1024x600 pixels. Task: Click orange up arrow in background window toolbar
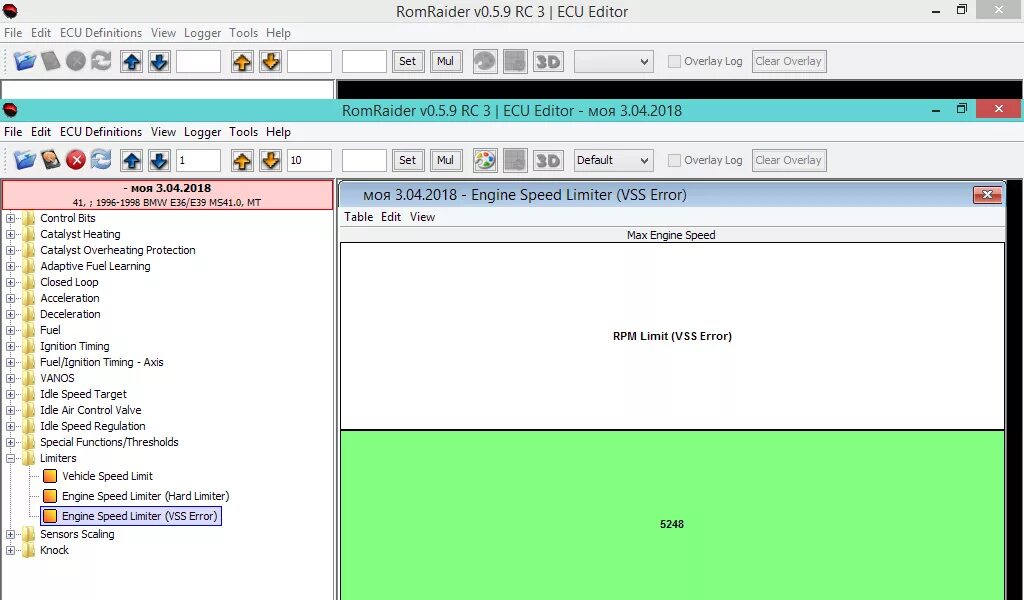coord(242,62)
